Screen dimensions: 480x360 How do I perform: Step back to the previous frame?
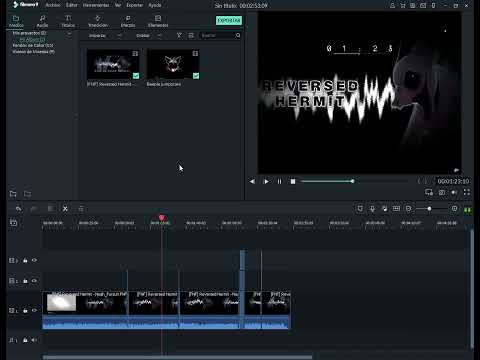pyautogui.click(x=252, y=181)
